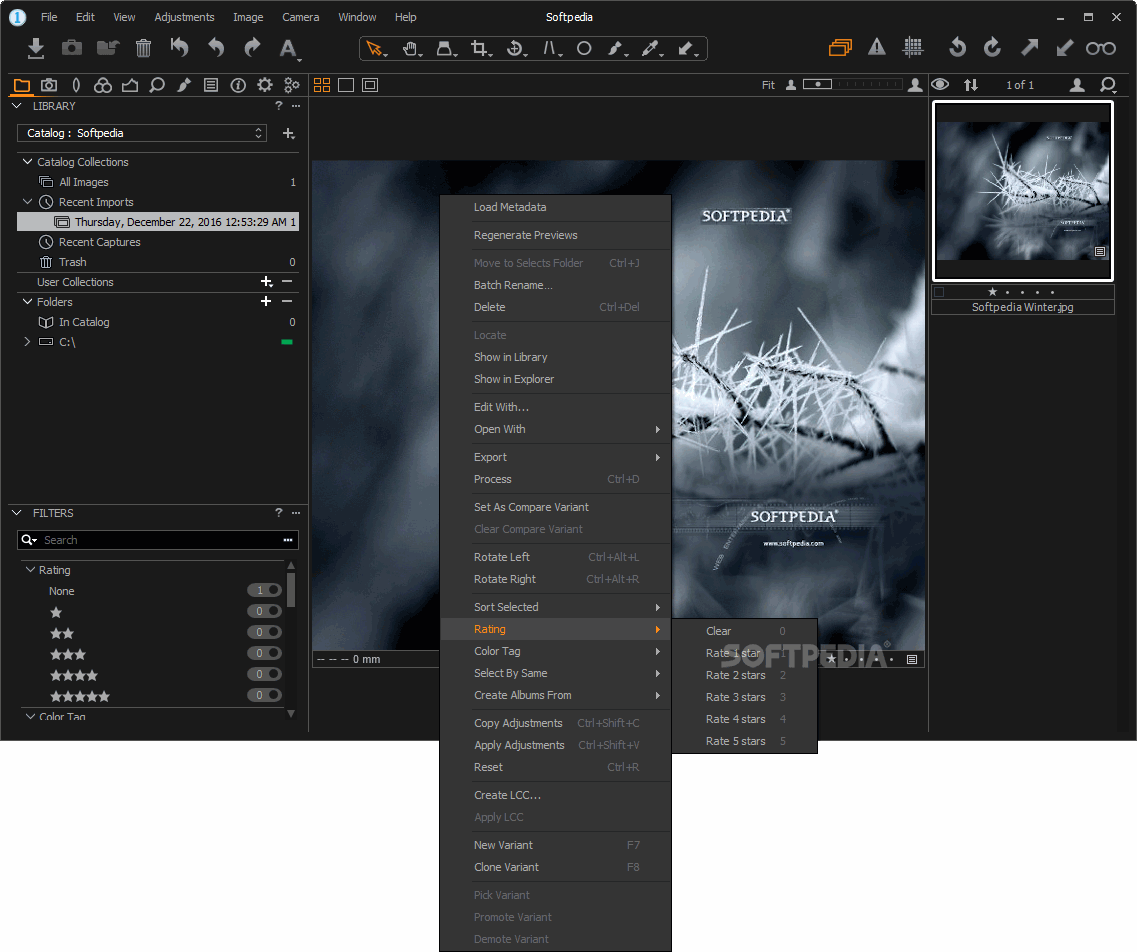Toggle the None rating filter switch
This screenshot has width=1137, height=952.
tap(264, 590)
